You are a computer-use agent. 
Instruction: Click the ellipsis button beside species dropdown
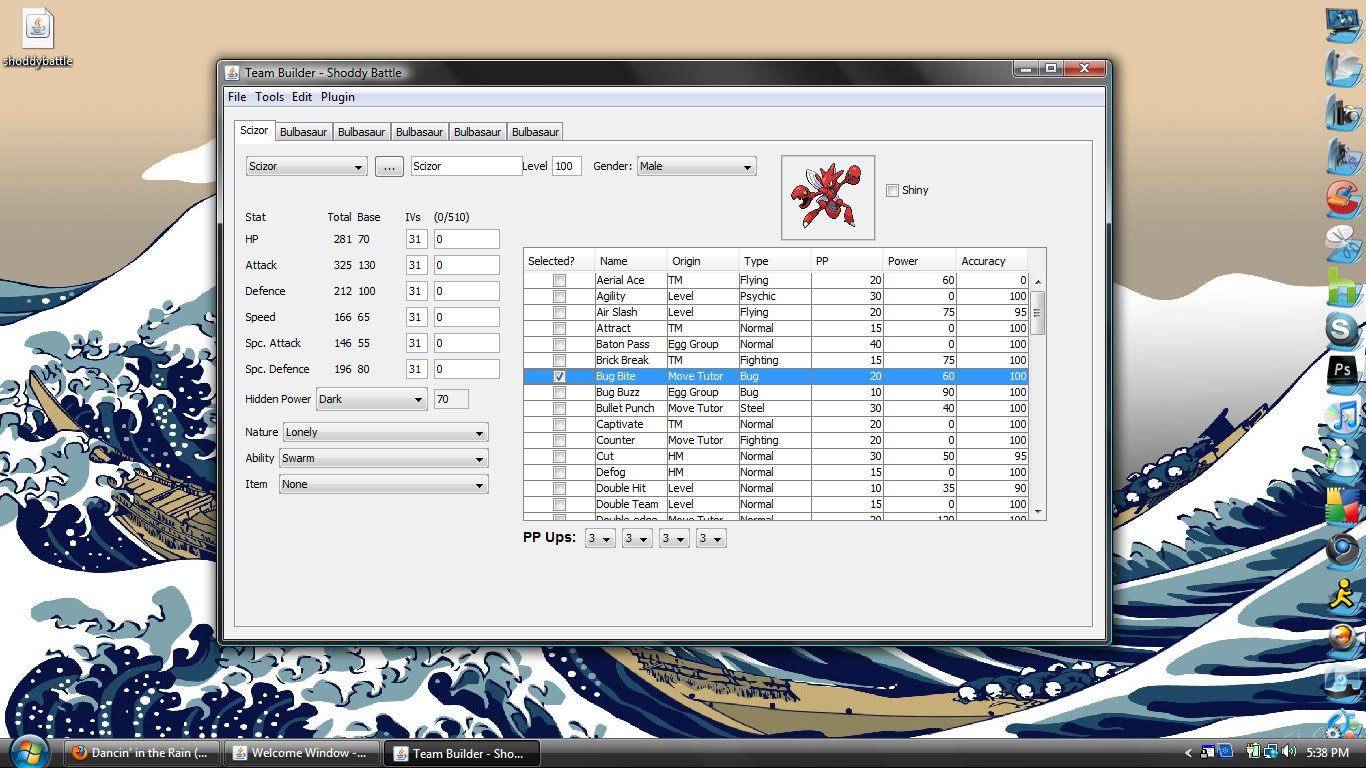(x=389, y=166)
